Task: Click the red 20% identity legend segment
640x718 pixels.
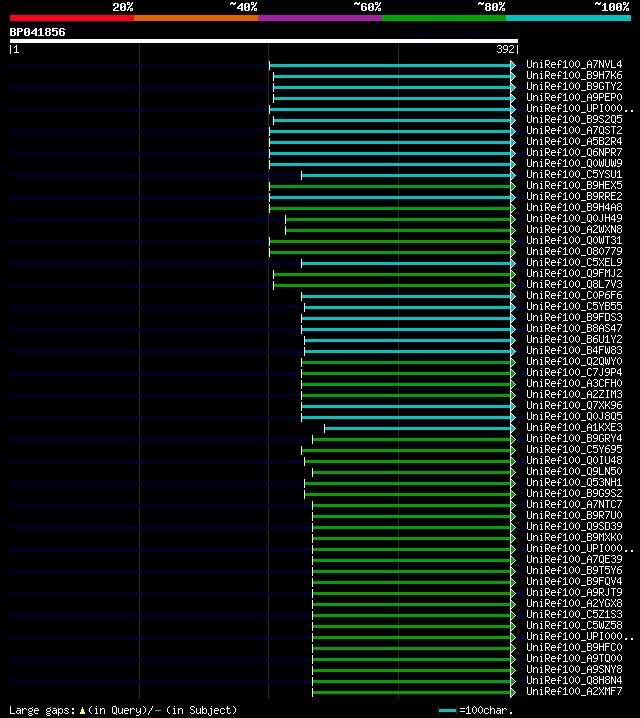Action: pyautogui.click(x=72, y=18)
